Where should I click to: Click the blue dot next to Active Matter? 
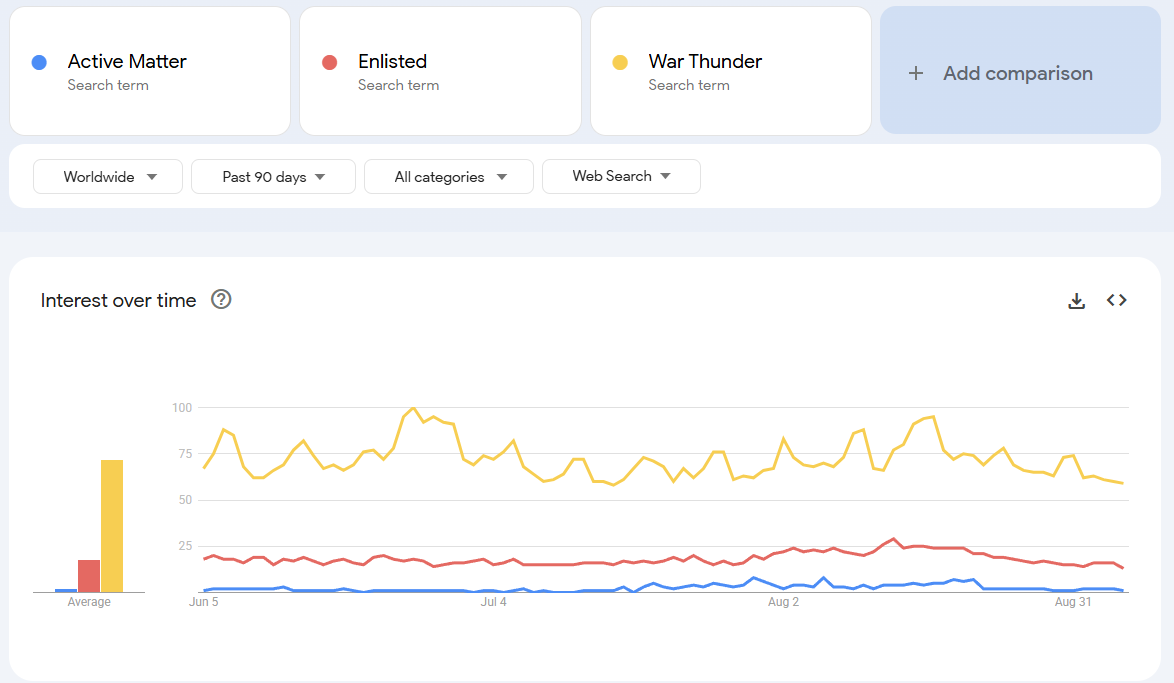[39, 63]
